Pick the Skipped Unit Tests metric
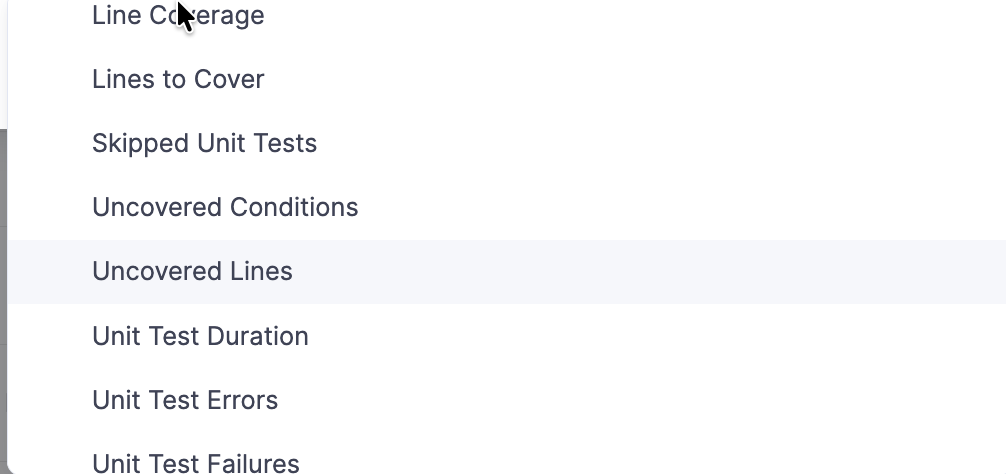Image resolution: width=1006 pixels, height=474 pixels. [204, 144]
